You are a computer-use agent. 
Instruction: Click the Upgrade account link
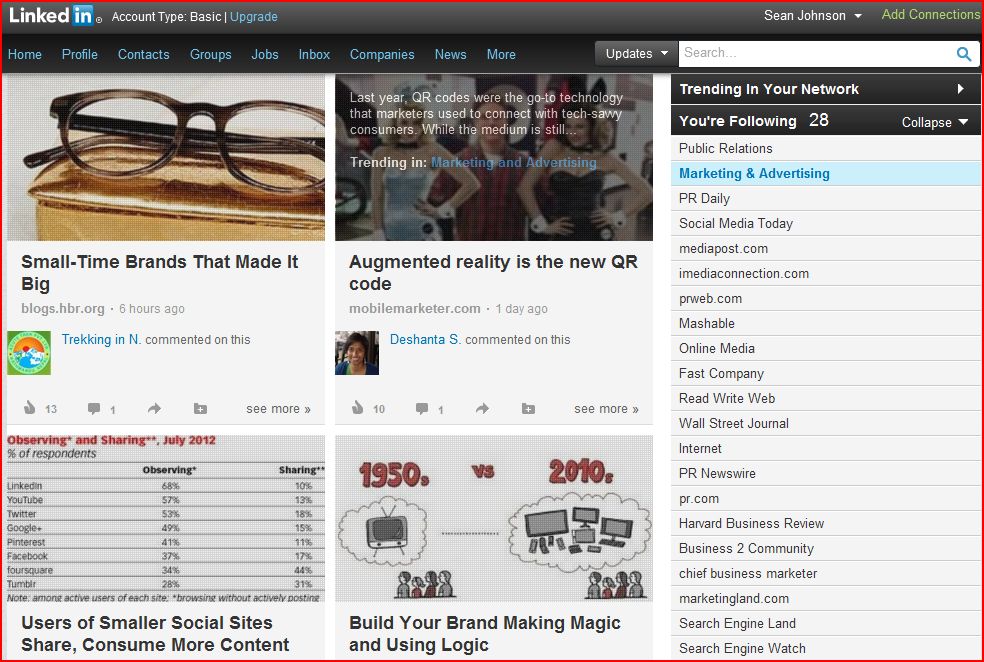(x=254, y=17)
